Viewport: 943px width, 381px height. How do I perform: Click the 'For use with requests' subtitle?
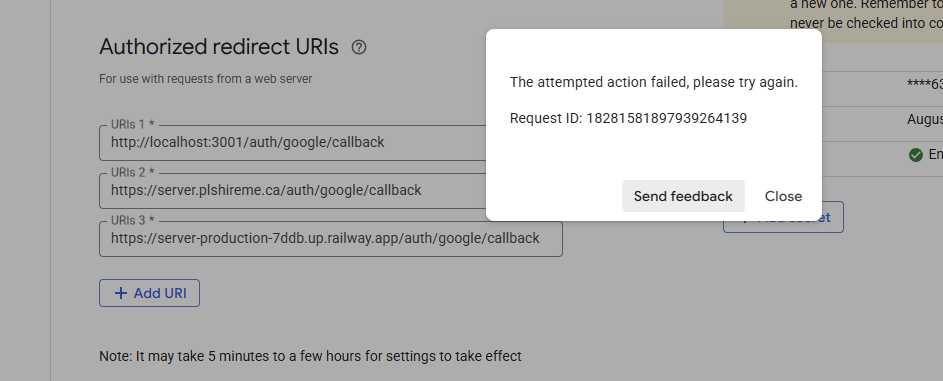click(x=206, y=79)
